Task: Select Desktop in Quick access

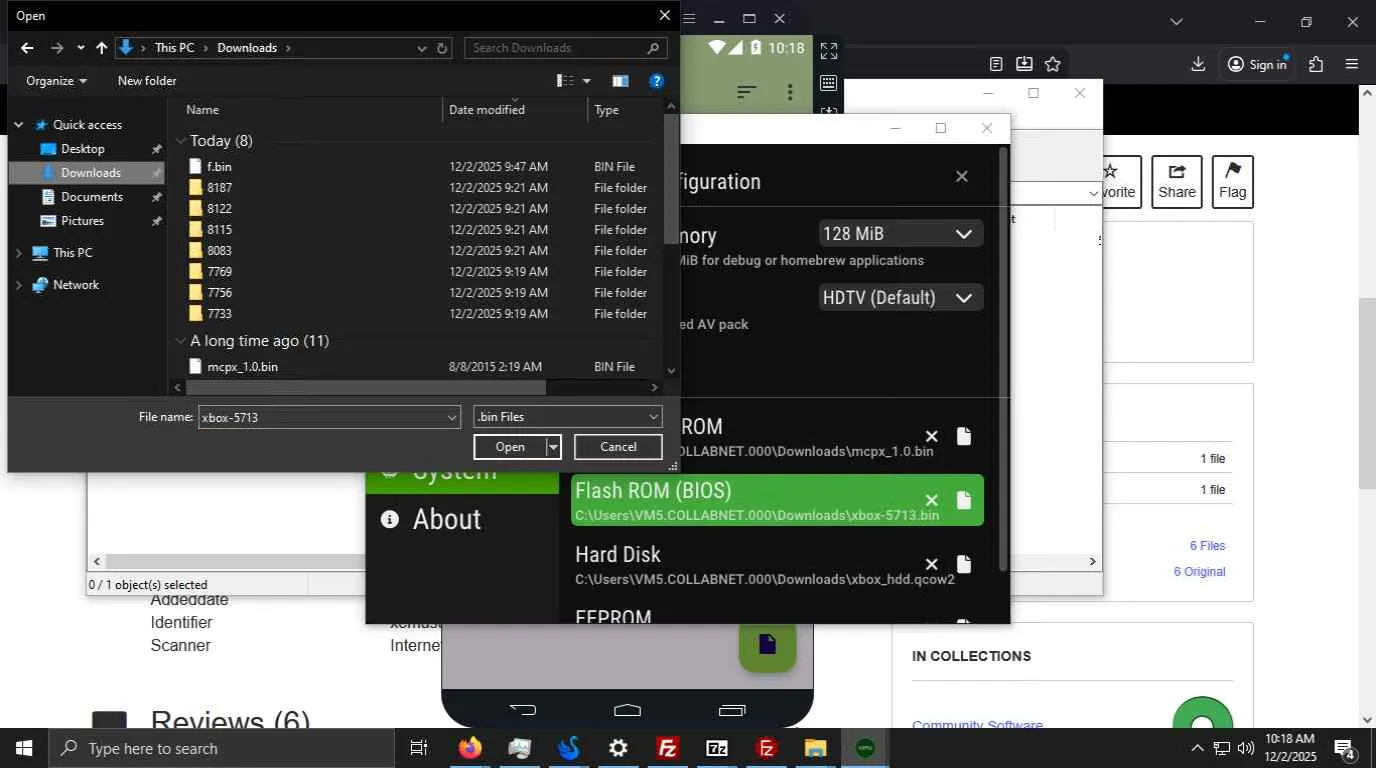Action: [82, 149]
